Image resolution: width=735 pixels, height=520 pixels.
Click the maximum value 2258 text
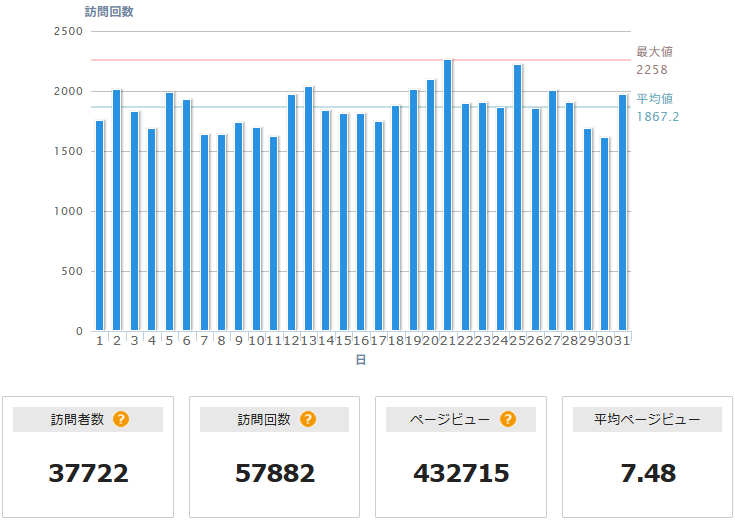pos(651,70)
